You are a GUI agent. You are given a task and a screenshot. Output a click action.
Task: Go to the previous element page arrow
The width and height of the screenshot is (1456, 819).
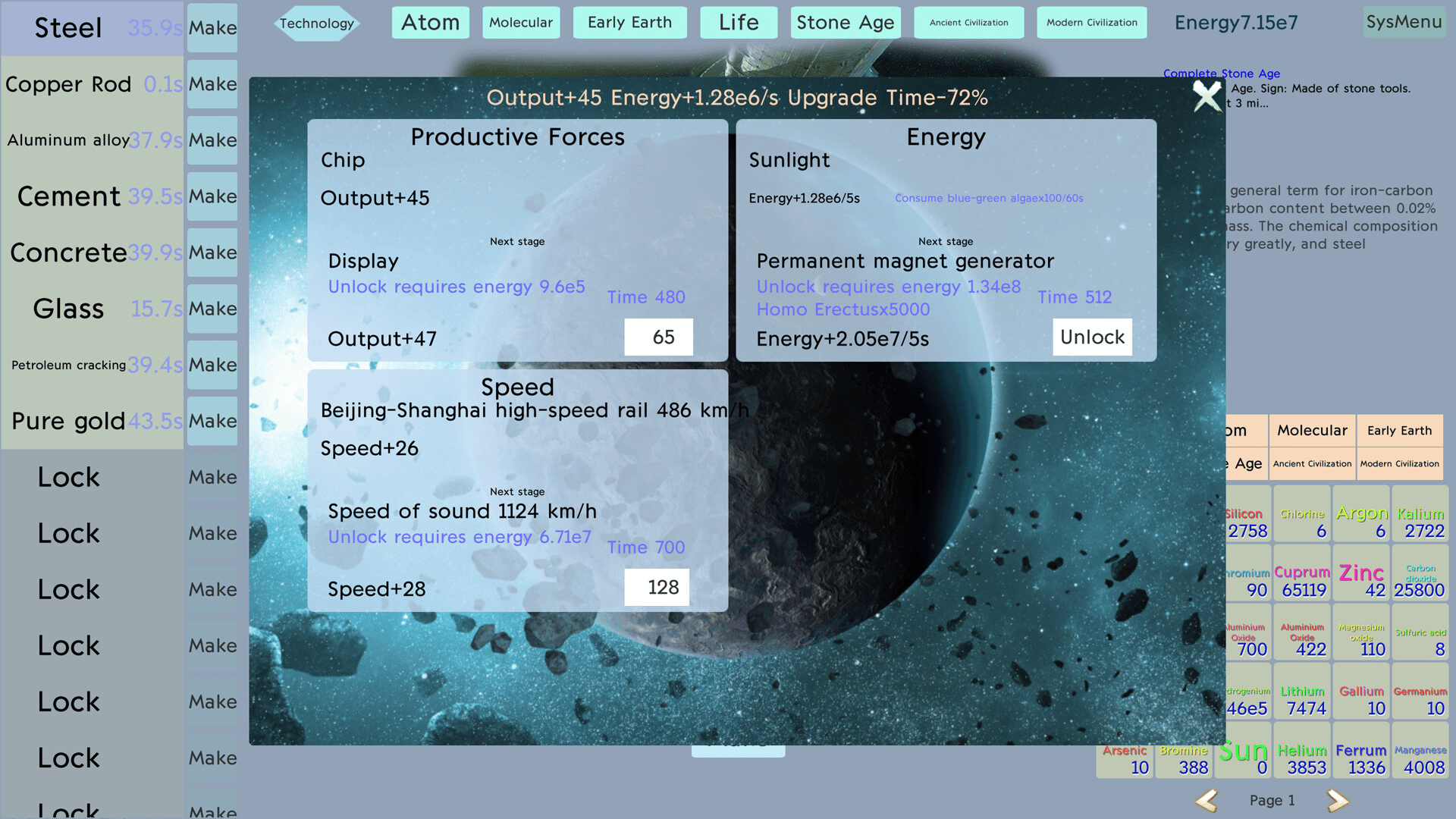pyautogui.click(x=1207, y=800)
